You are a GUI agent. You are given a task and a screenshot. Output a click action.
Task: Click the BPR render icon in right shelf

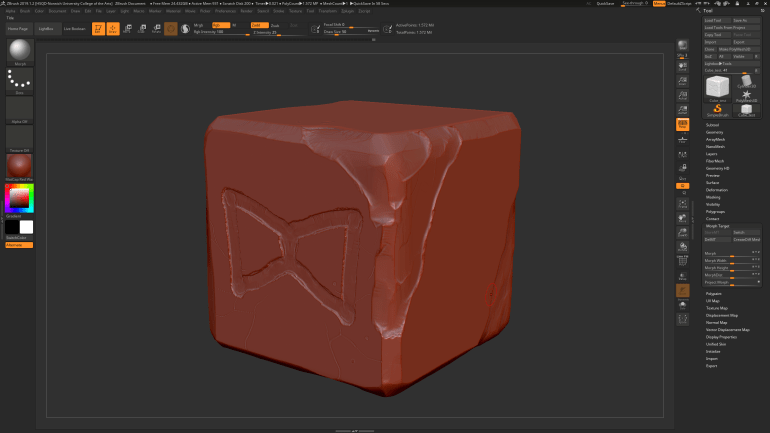point(683,46)
